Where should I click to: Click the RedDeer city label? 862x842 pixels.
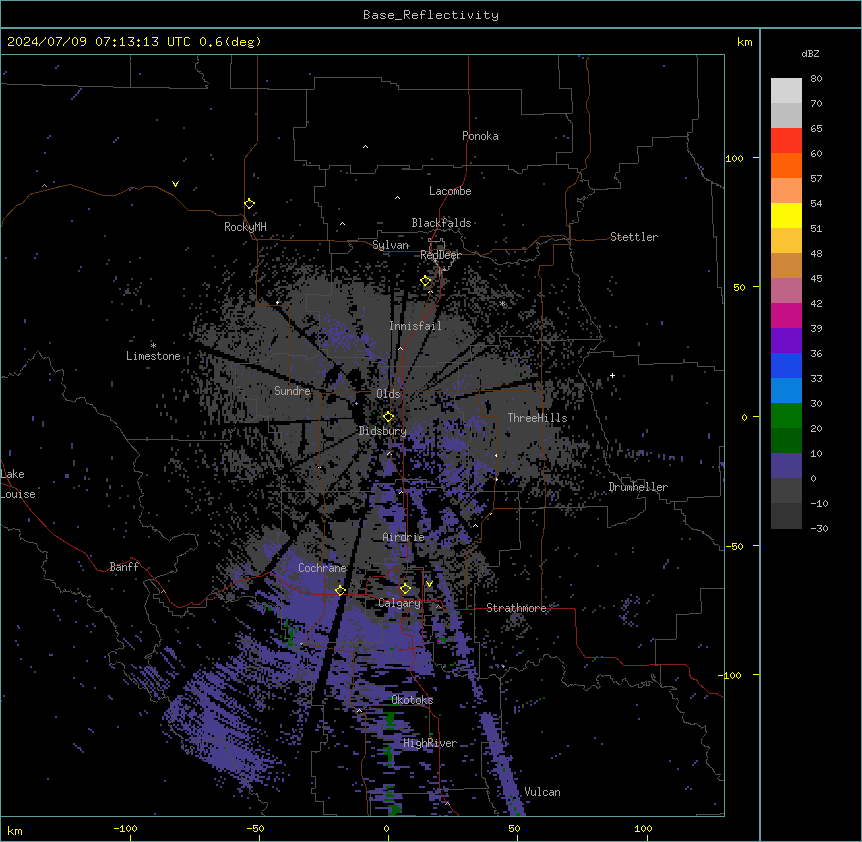click(440, 255)
